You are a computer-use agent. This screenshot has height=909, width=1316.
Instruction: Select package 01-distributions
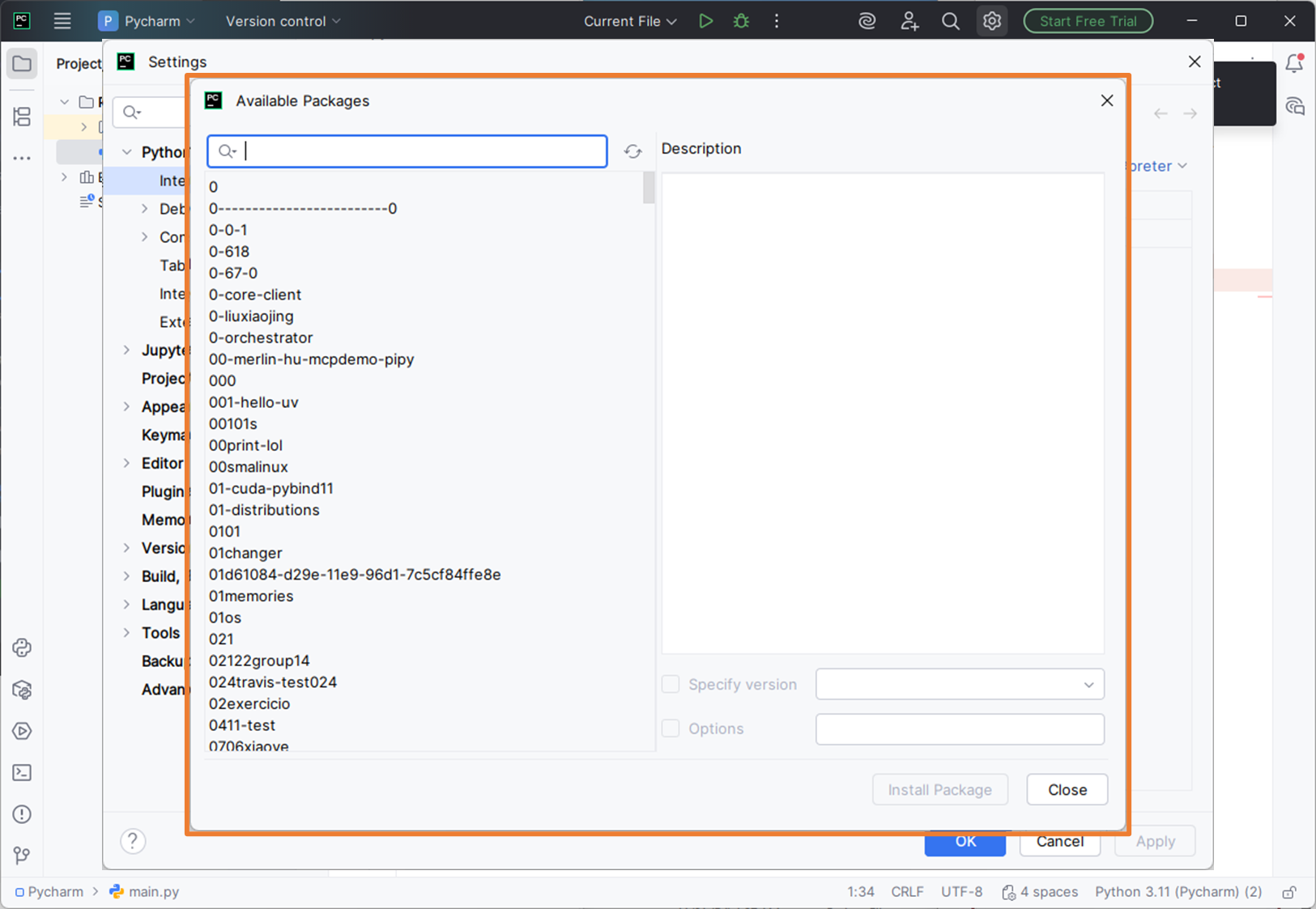tap(264, 510)
